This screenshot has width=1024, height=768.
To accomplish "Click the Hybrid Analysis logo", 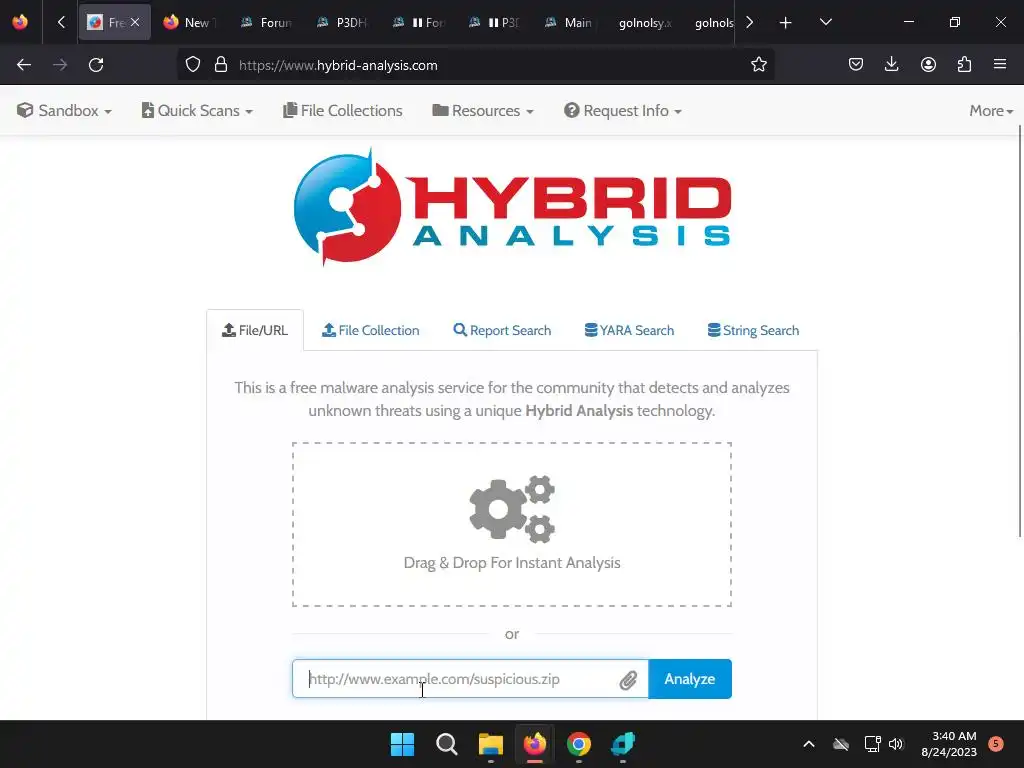I will point(512,207).
